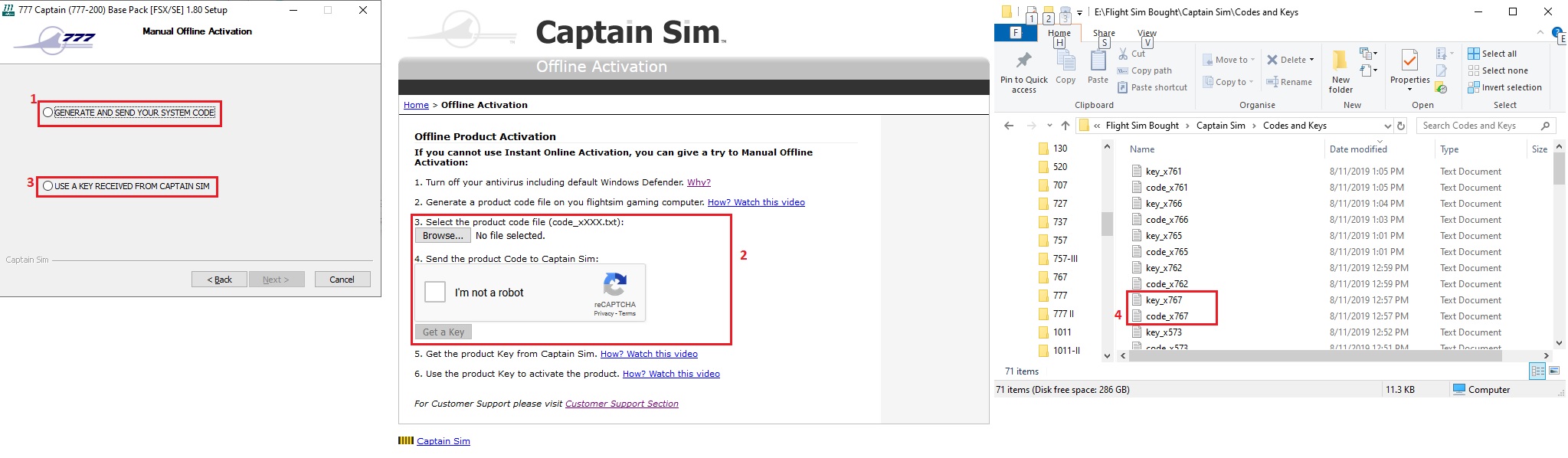Image resolution: width=1568 pixels, height=458 pixels.
Task: Click the Paste icon in the ribbon
Action: [x=1098, y=61]
